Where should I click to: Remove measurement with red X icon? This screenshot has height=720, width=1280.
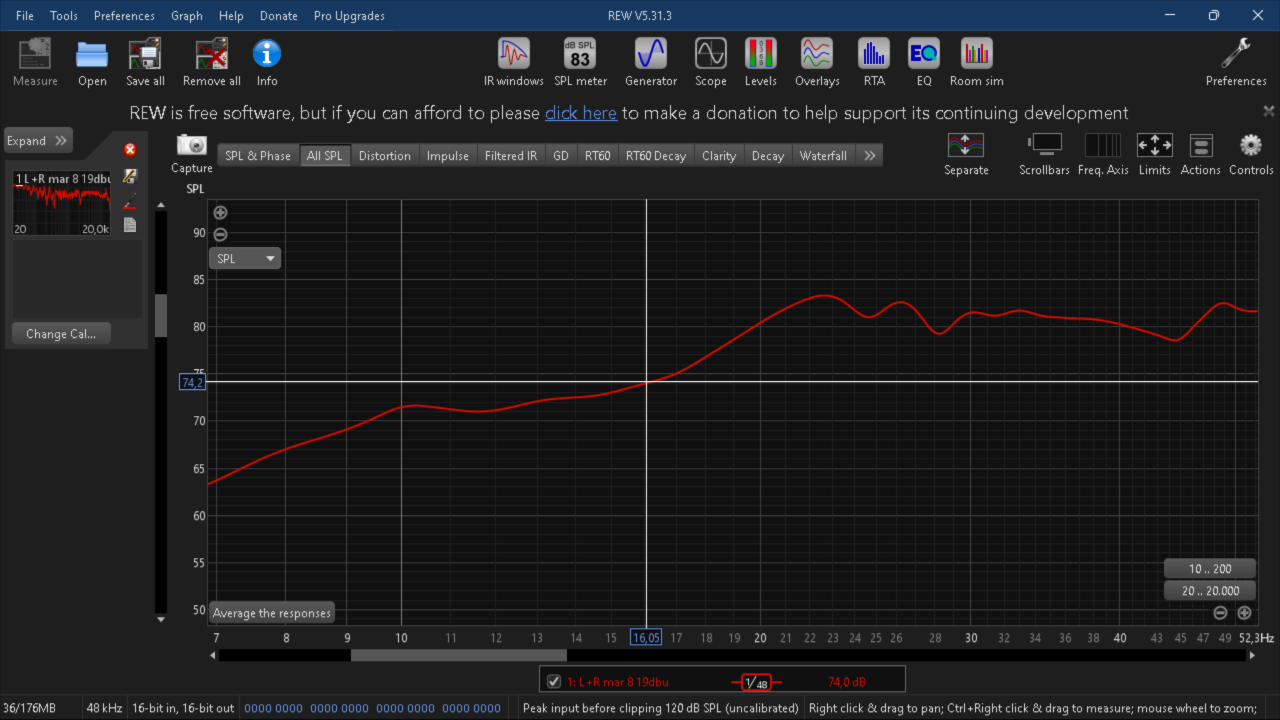pos(130,150)
